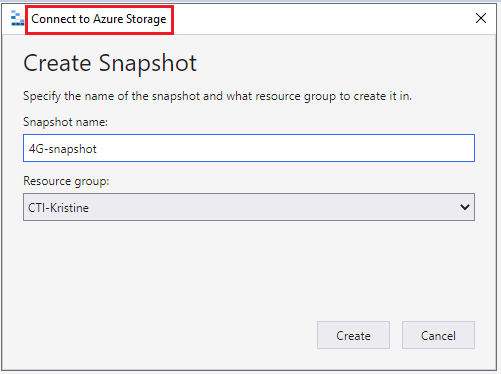
Task: Click the Cancel button
Action: coord(438,335)
